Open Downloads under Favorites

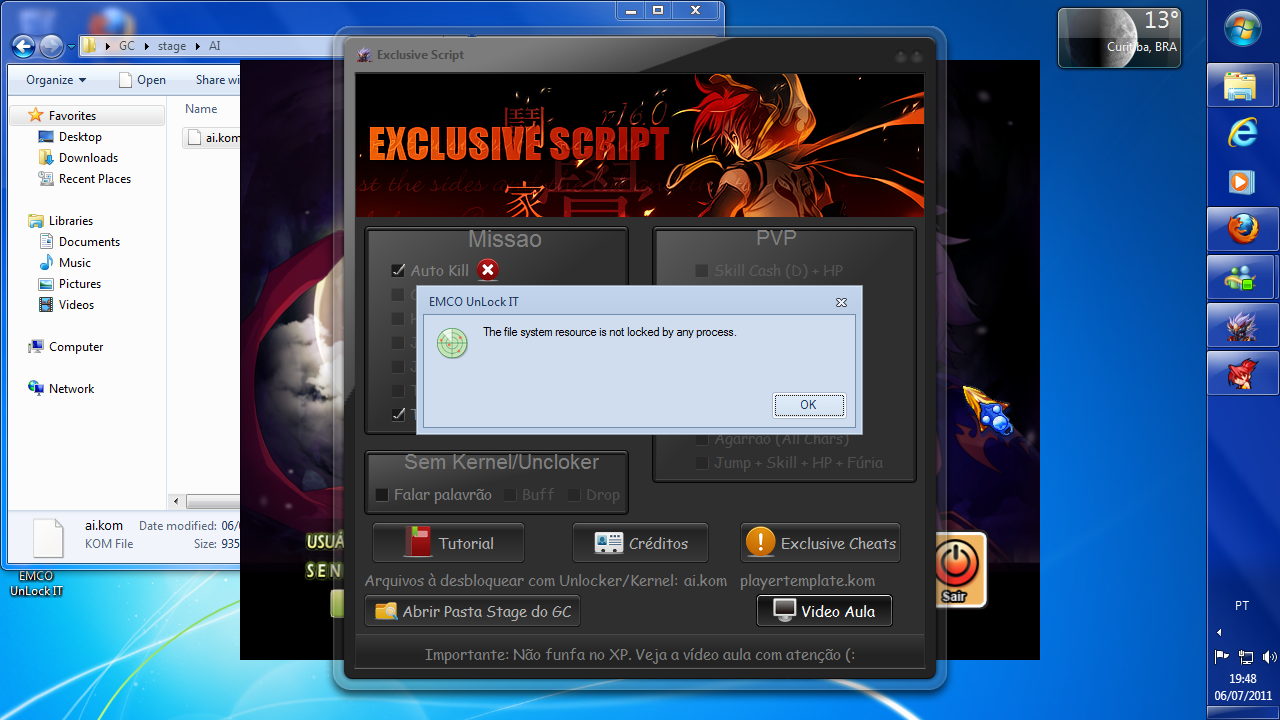(x=88, y=158)
